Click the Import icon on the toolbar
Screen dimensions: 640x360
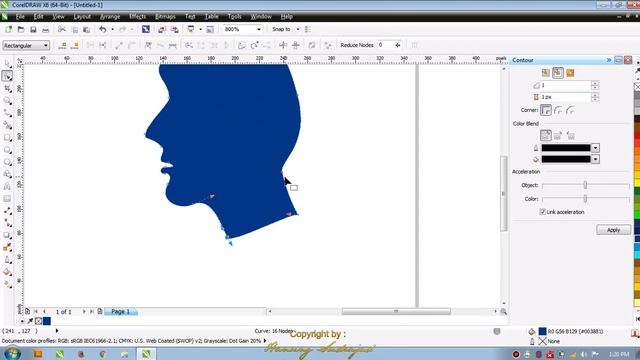point(162,29)
